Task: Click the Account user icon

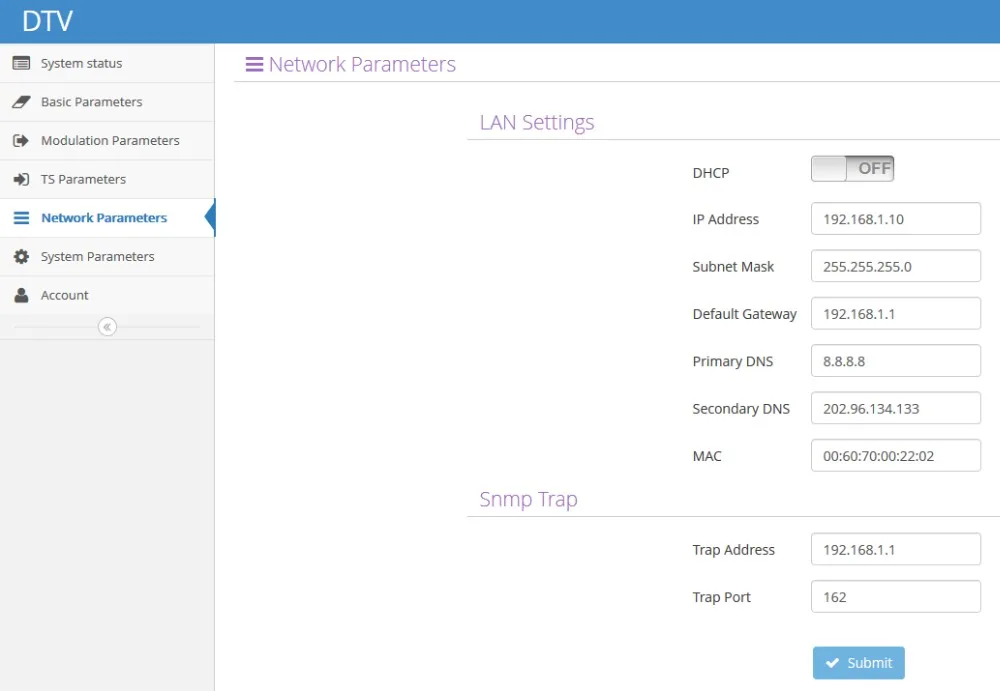Action: tap(21, 295)
